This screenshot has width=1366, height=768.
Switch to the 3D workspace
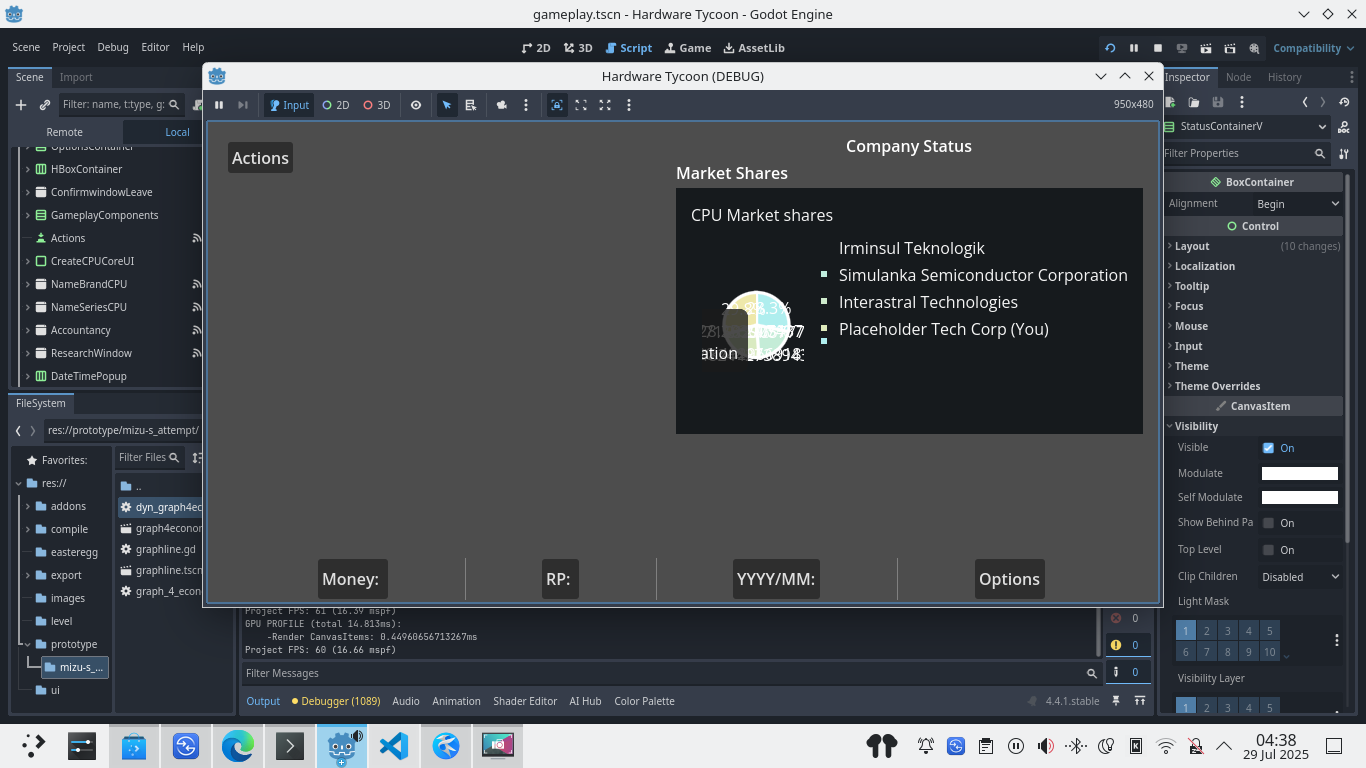pyautogui.click(x=578, y=48)
